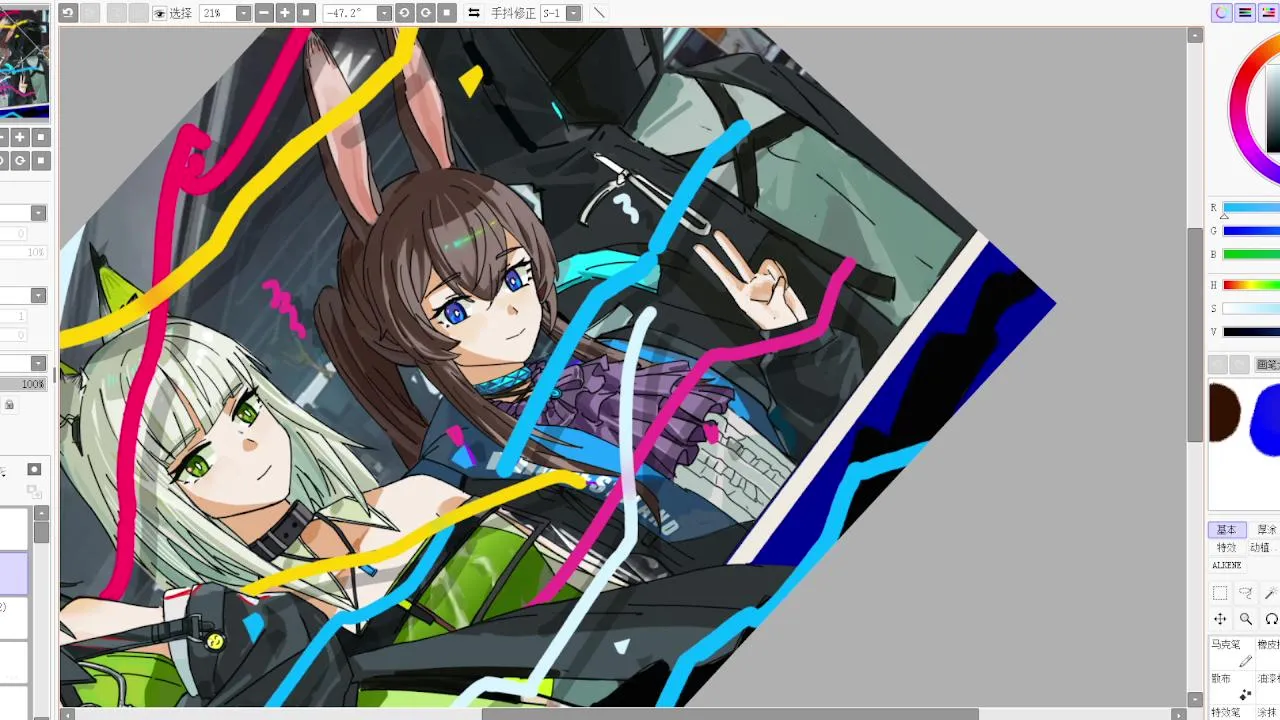Click the navigator reset zoom square button
Screen dimensions: 1280x720
41,137
